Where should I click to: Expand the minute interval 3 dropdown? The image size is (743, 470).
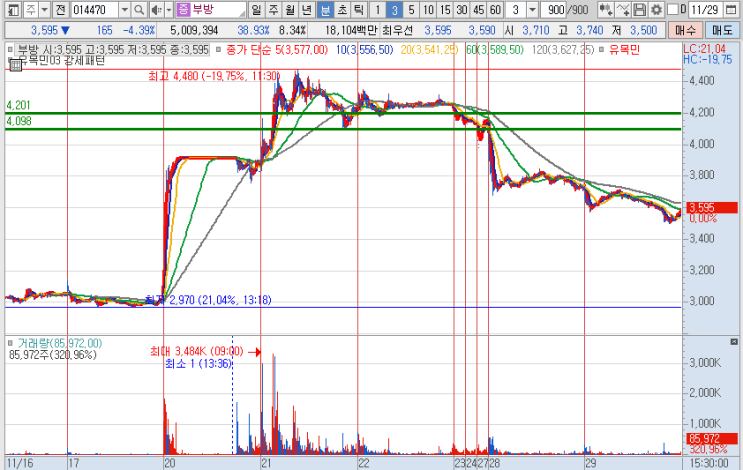coord(532,9)
